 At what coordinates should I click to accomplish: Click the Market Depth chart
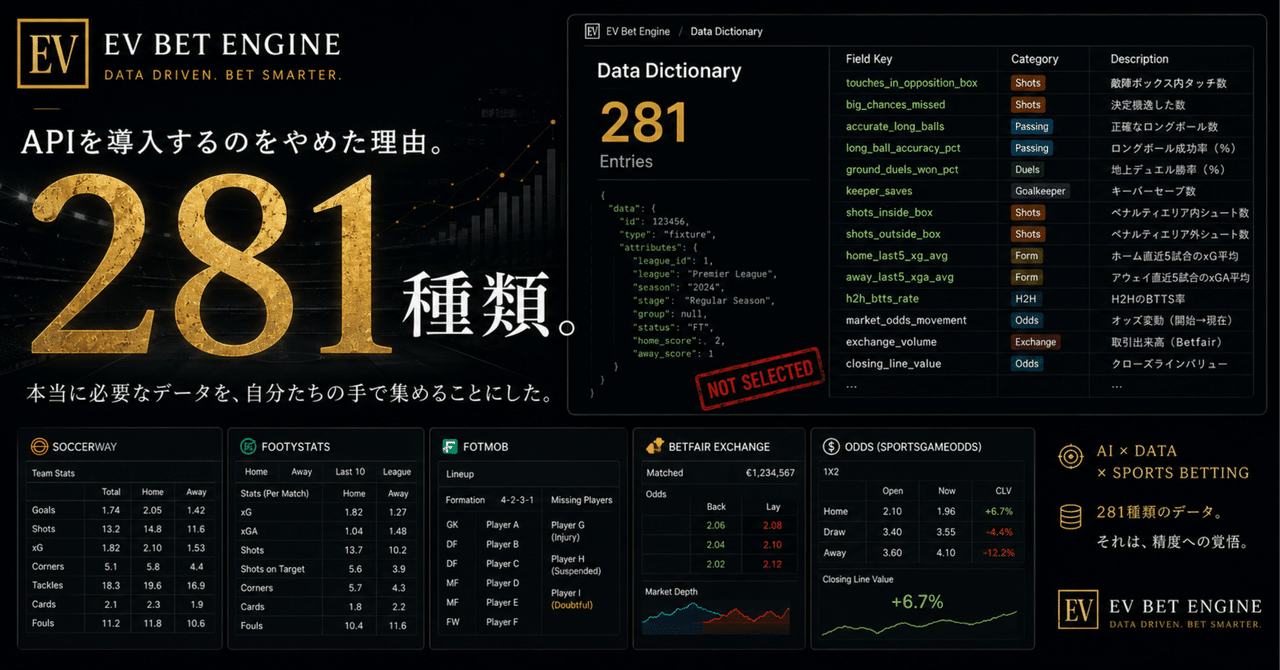[x=716, y=617]
